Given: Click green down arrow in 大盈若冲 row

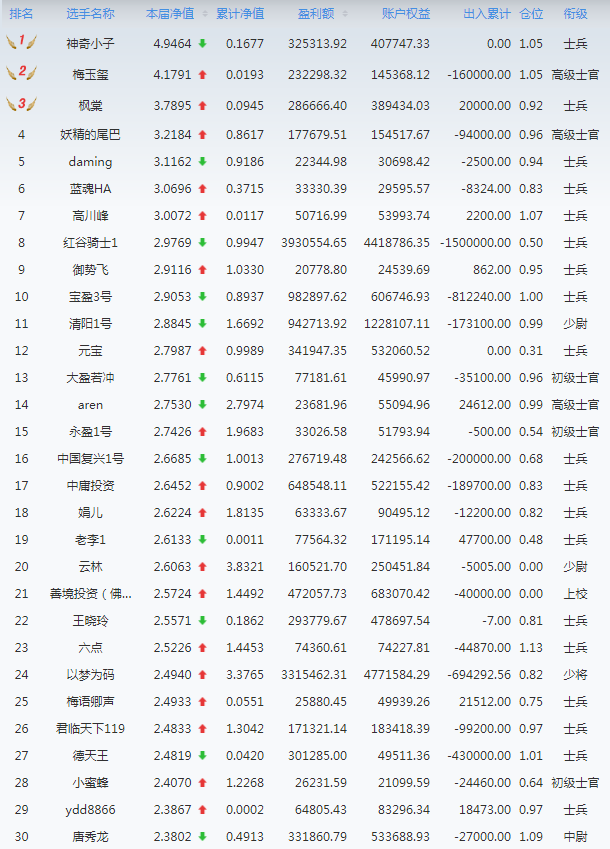Looking at the screenshot, I should click(202, 377).
